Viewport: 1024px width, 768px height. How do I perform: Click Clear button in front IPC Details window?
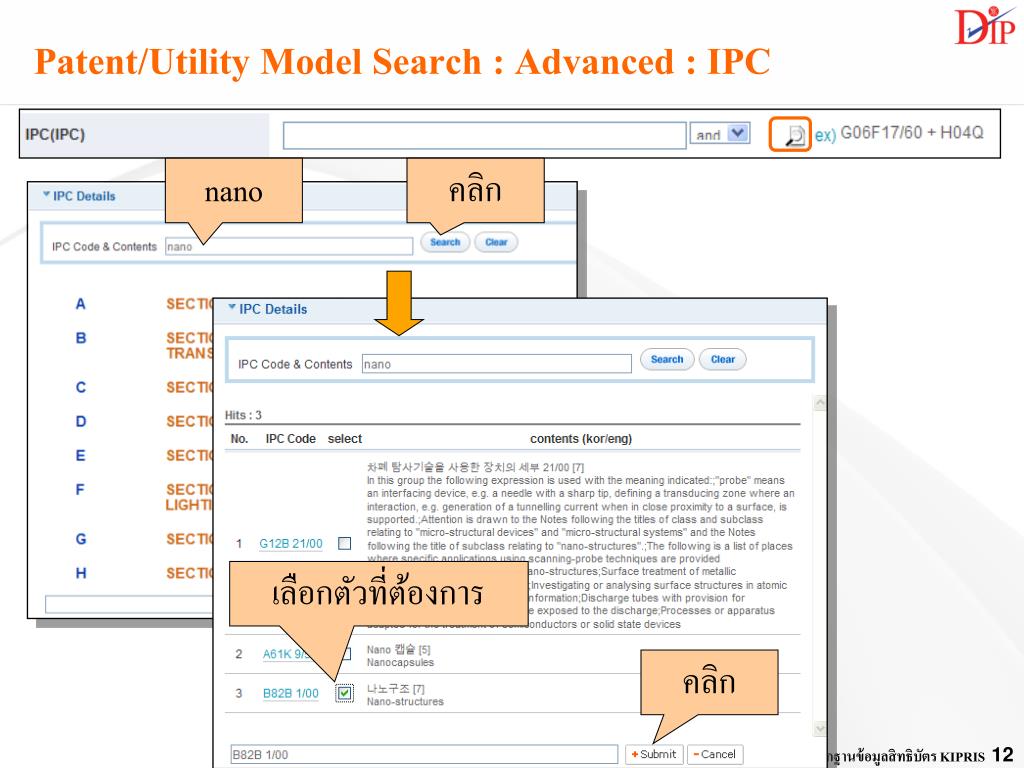(723, 359)
